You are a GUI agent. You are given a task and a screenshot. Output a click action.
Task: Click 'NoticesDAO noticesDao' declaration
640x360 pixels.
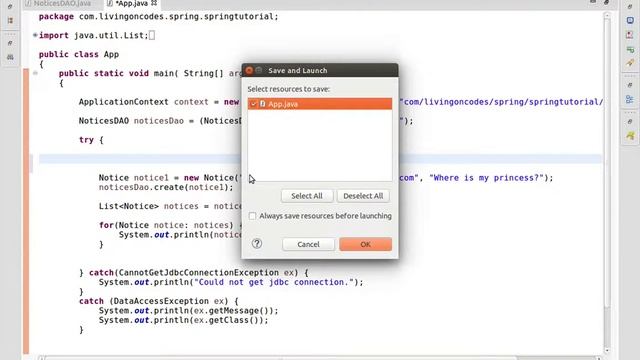131,121
